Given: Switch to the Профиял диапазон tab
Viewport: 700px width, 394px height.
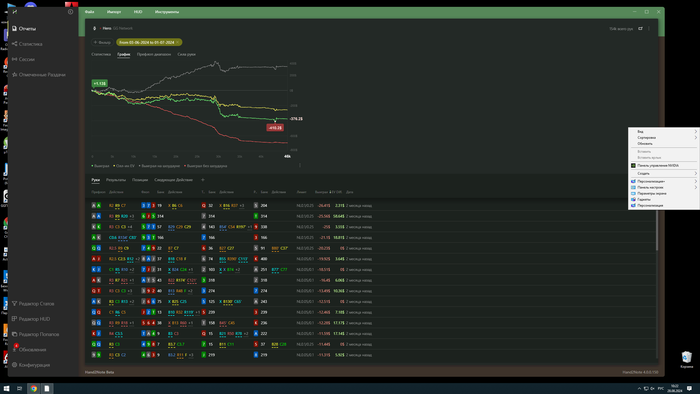Looking at the screenshot, I should [154, 54].
